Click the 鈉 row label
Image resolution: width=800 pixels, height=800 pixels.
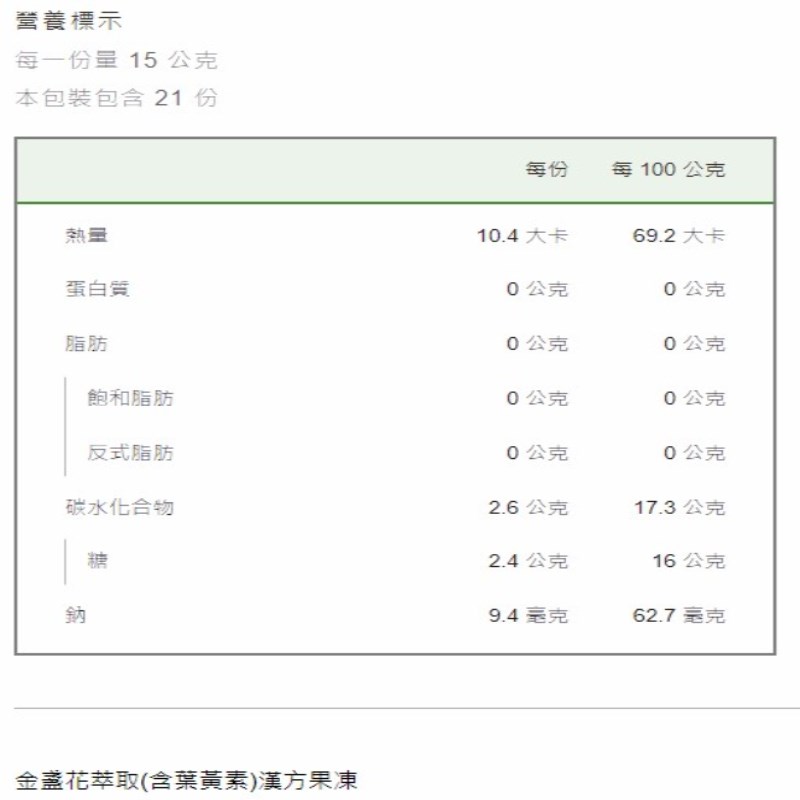coord(76,615)
